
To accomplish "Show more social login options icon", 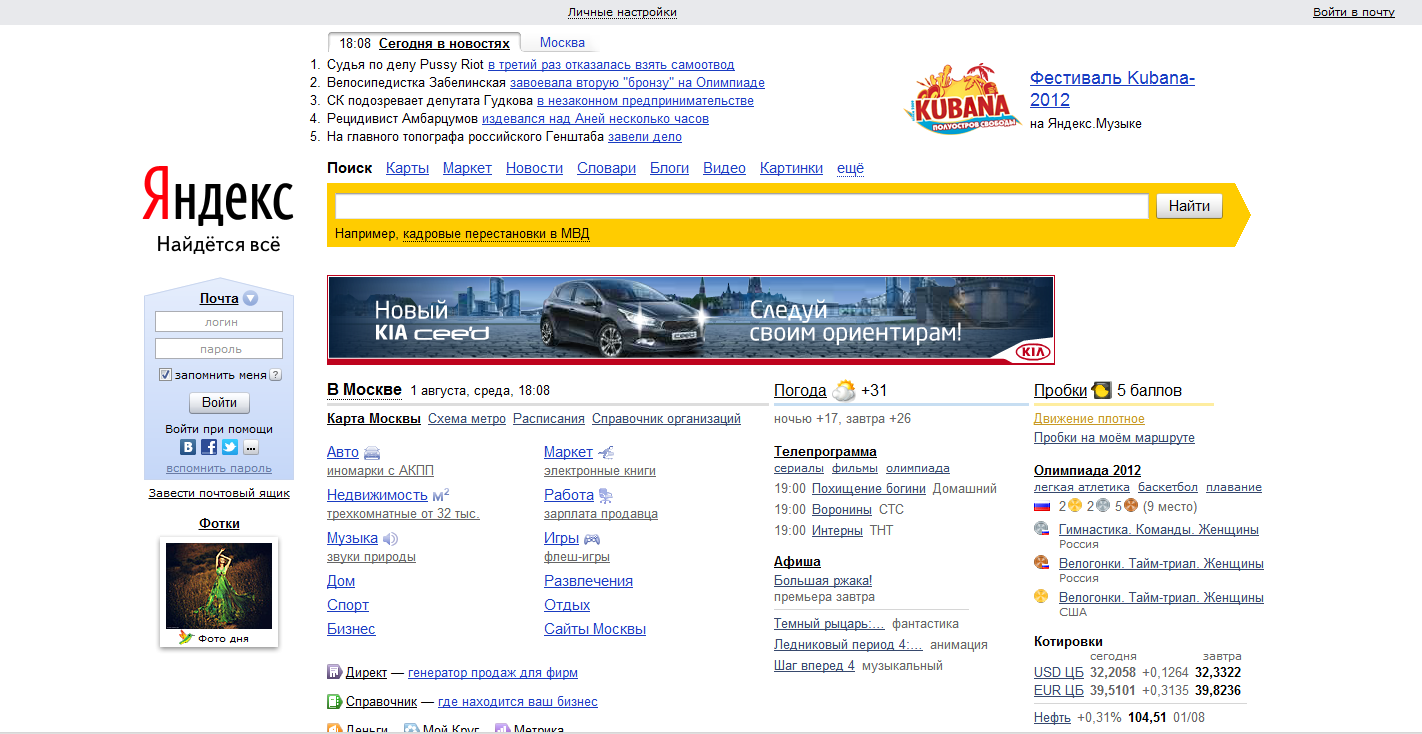I will [251, 447].
